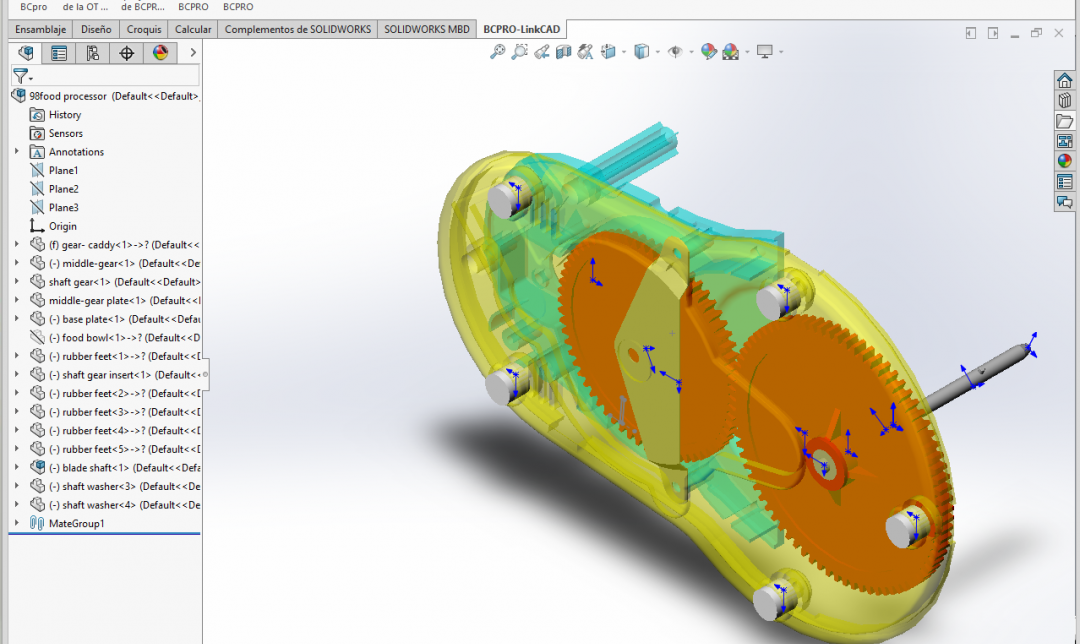Expand the gear- caddy<1> component
The image size is (1080, 644).
17,245
